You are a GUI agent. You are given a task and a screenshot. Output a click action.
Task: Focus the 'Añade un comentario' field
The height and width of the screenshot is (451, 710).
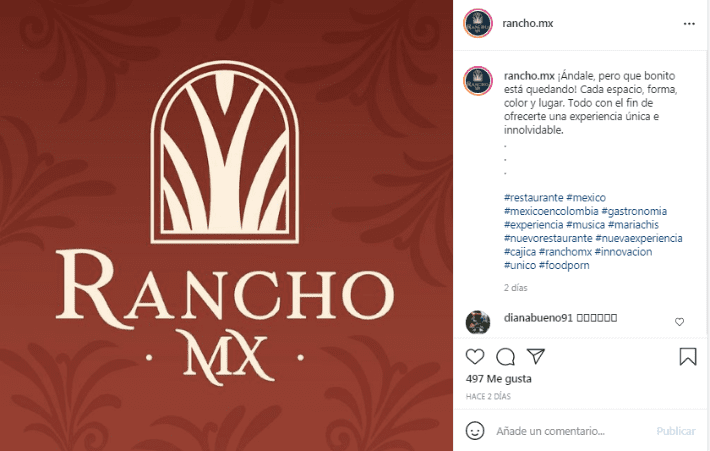coord(571,431)
